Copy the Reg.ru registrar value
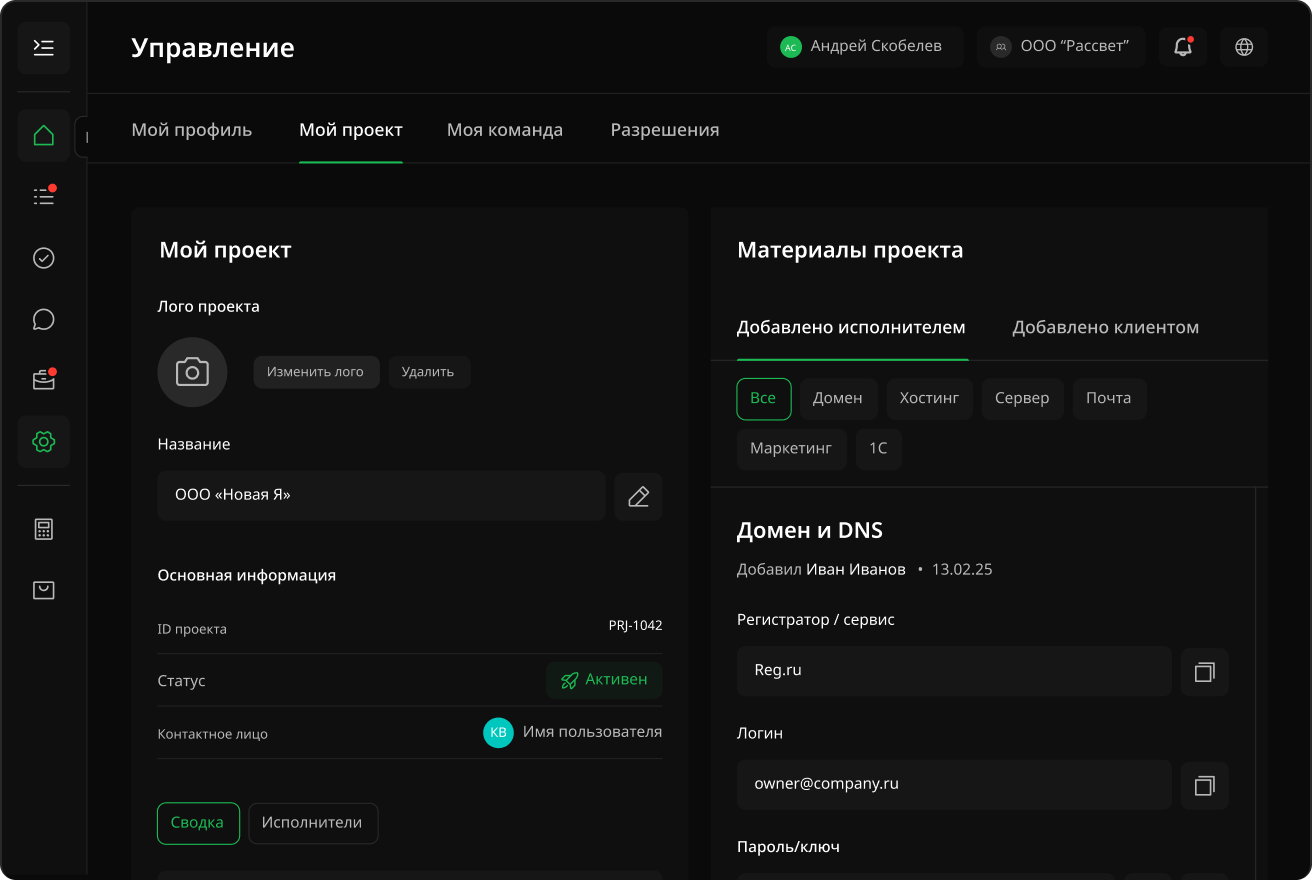The height and width of the screenshot is (880, 1312). tap(1204, 672)
